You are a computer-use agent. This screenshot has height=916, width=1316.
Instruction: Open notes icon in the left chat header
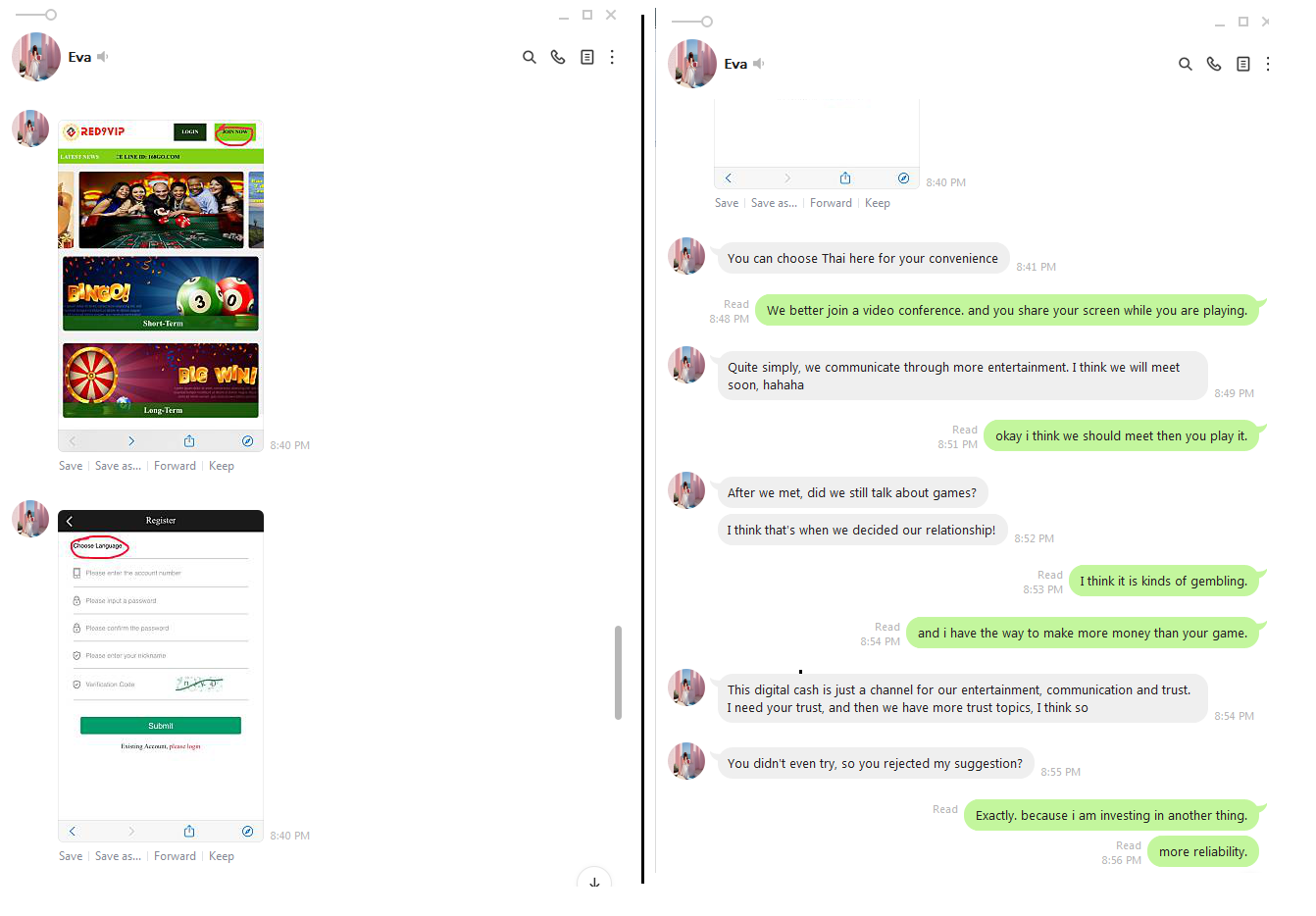586,57
